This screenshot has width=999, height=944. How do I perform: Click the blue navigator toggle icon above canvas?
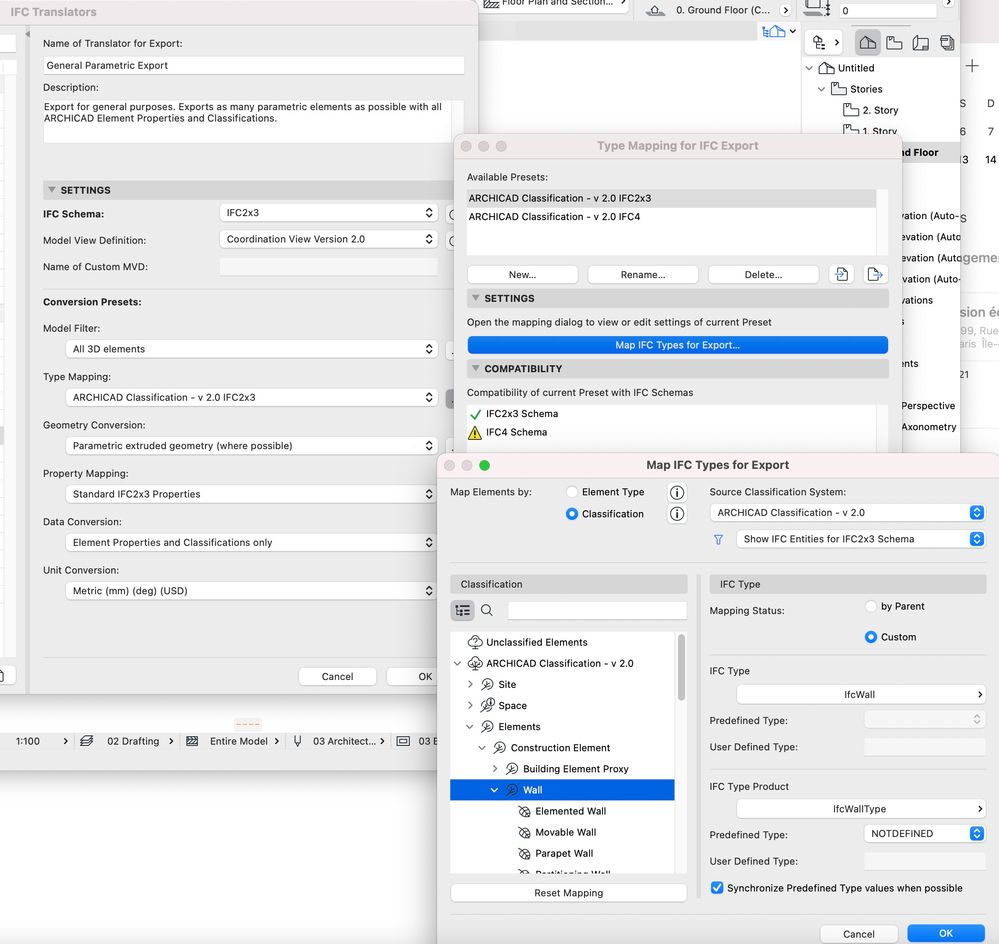(773, 31)
